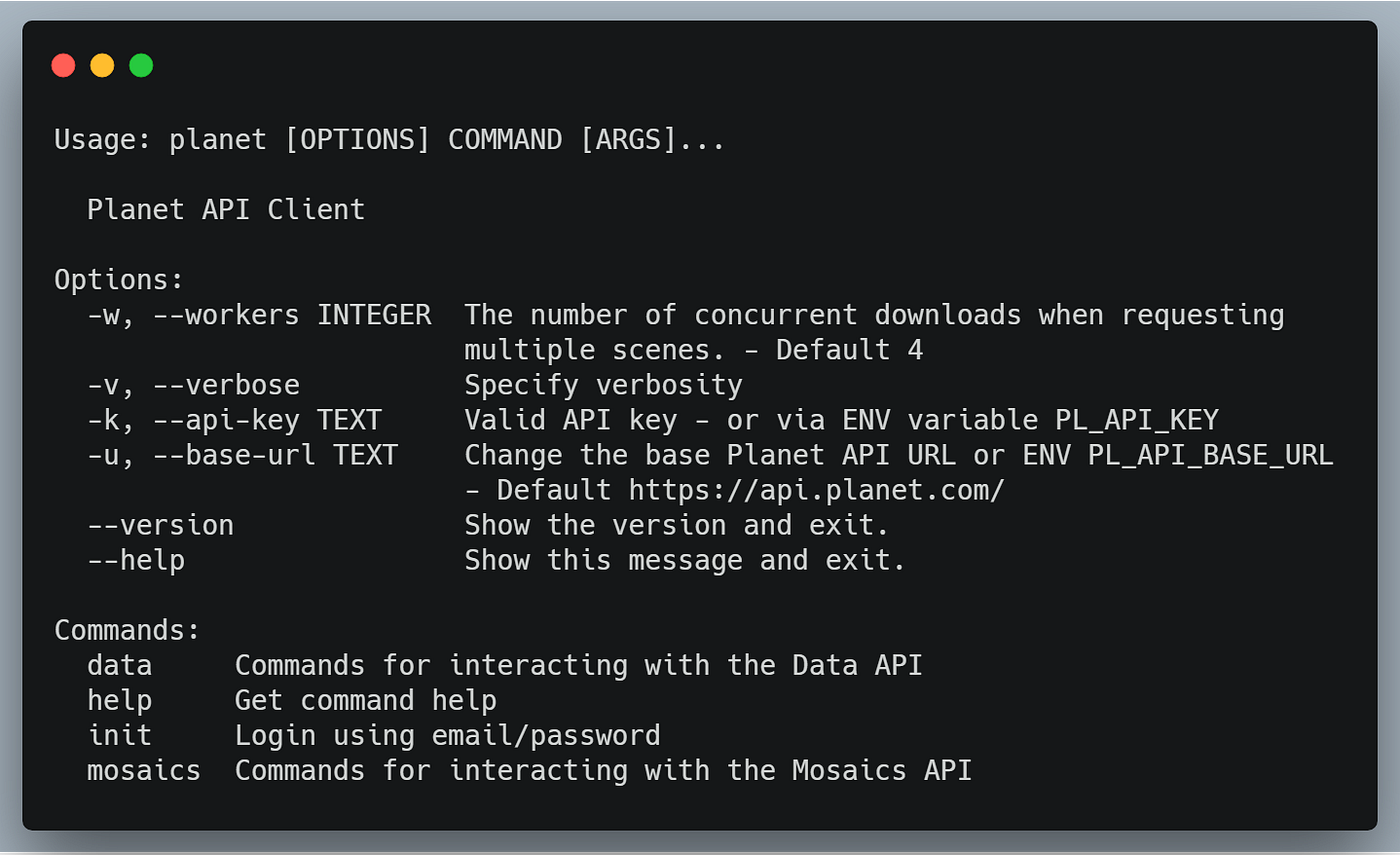The height and width of the screenshot is (855, 1400).
Task: Select the PL_API_BASE_URL environment variable text
Action: (x=1207, y=454)
